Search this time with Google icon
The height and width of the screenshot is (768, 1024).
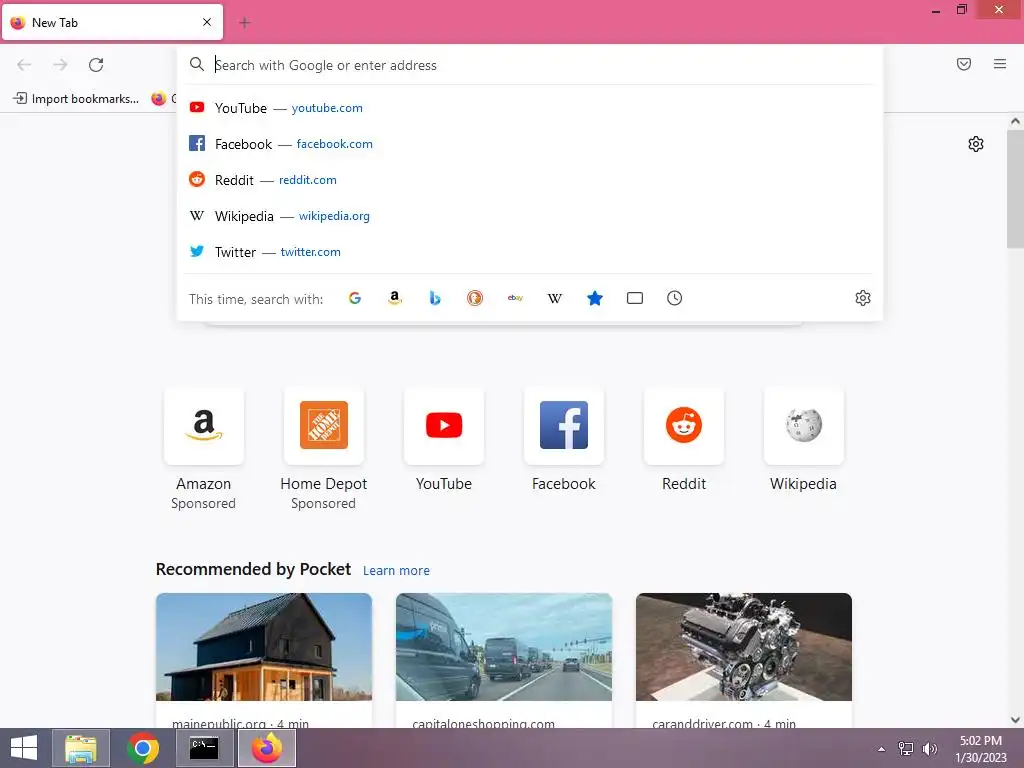[x=355, y=298]
